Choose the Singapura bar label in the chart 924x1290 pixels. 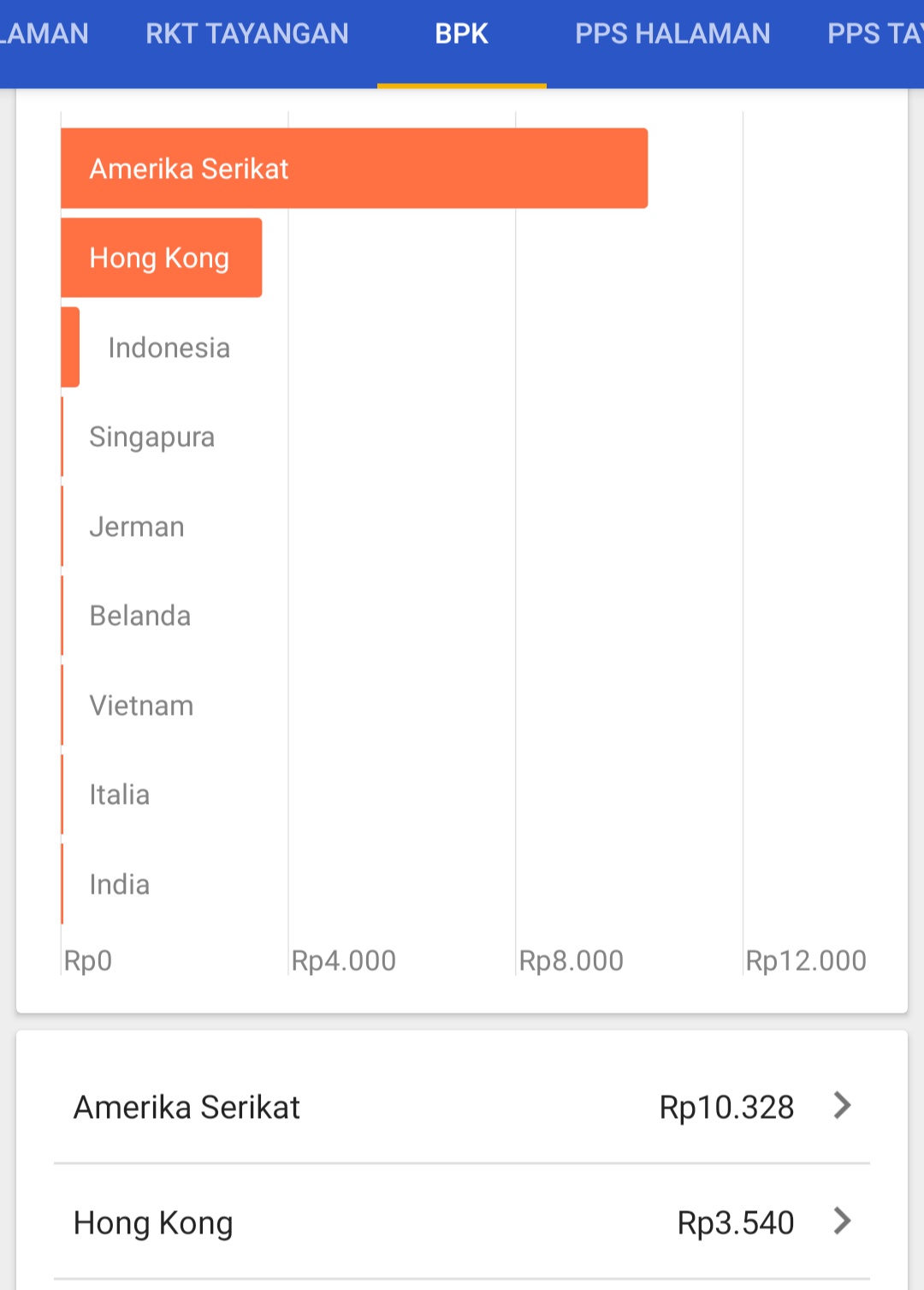151,437
